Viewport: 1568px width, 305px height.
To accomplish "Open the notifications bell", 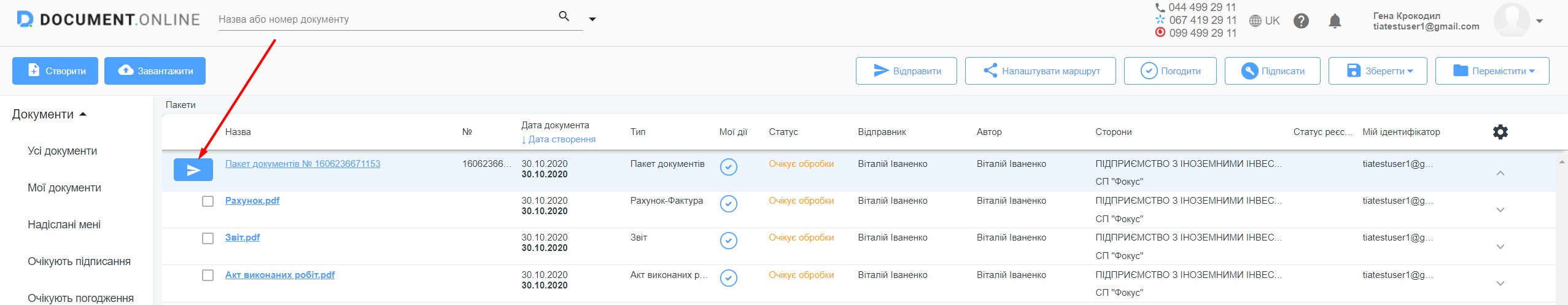I will 1335,21.
